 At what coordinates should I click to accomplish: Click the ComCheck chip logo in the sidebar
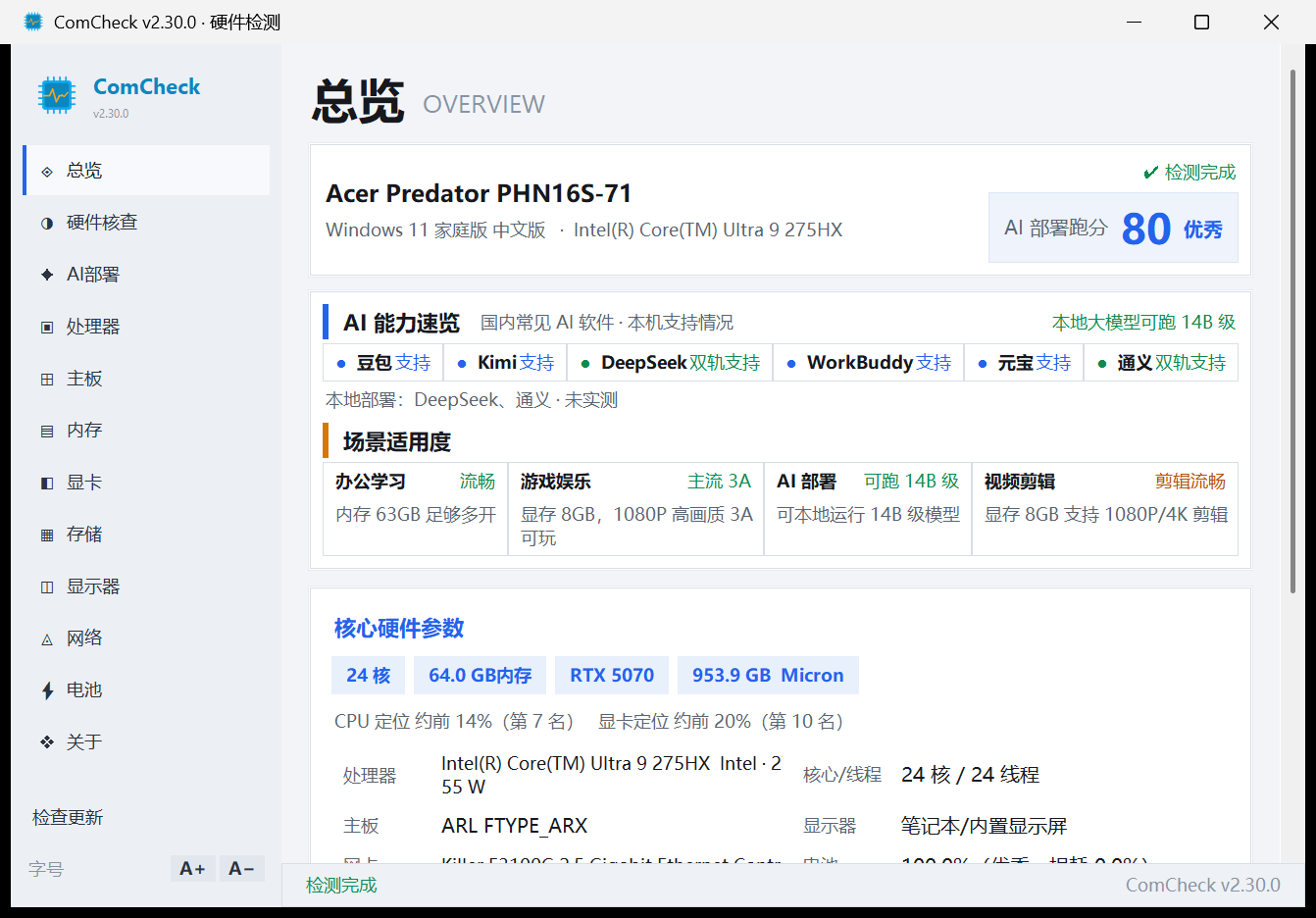tap(57, 95)
